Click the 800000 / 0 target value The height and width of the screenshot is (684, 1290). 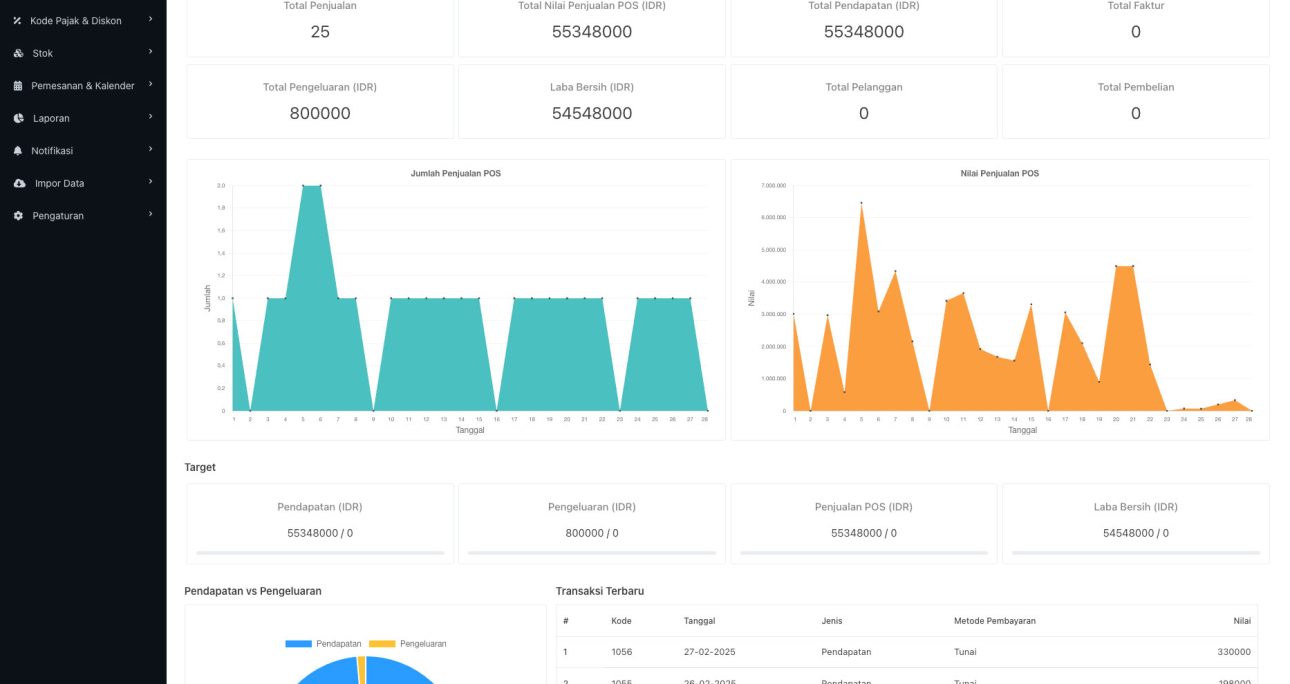pyautogui.click(x=592, y=533)
